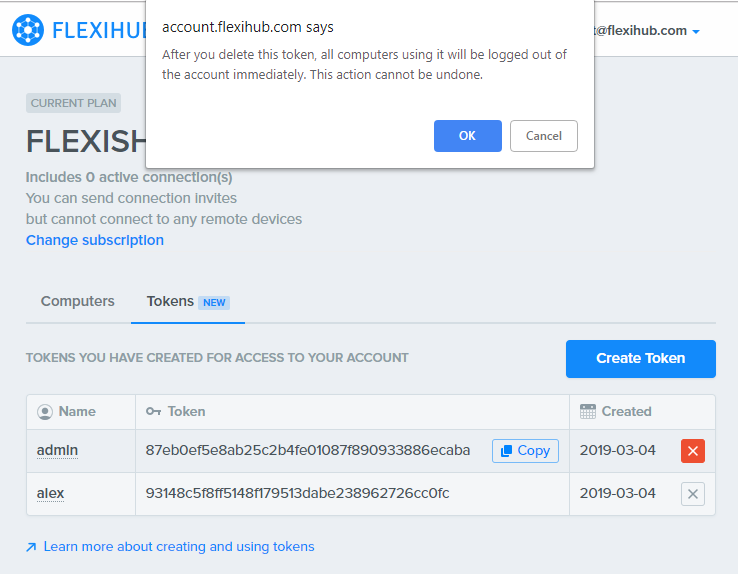Click the Name column user icon
Image resolution: width=738 pixels, height=574 pixels.
45,412
